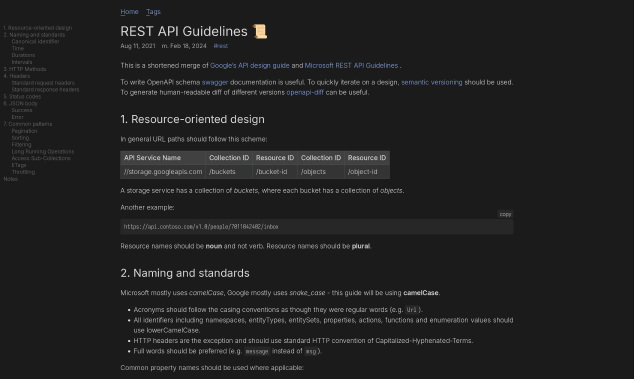Navigate to Status codes in sidebar
The height and width of the screenshot is (383, 640).
click(22, 97)
